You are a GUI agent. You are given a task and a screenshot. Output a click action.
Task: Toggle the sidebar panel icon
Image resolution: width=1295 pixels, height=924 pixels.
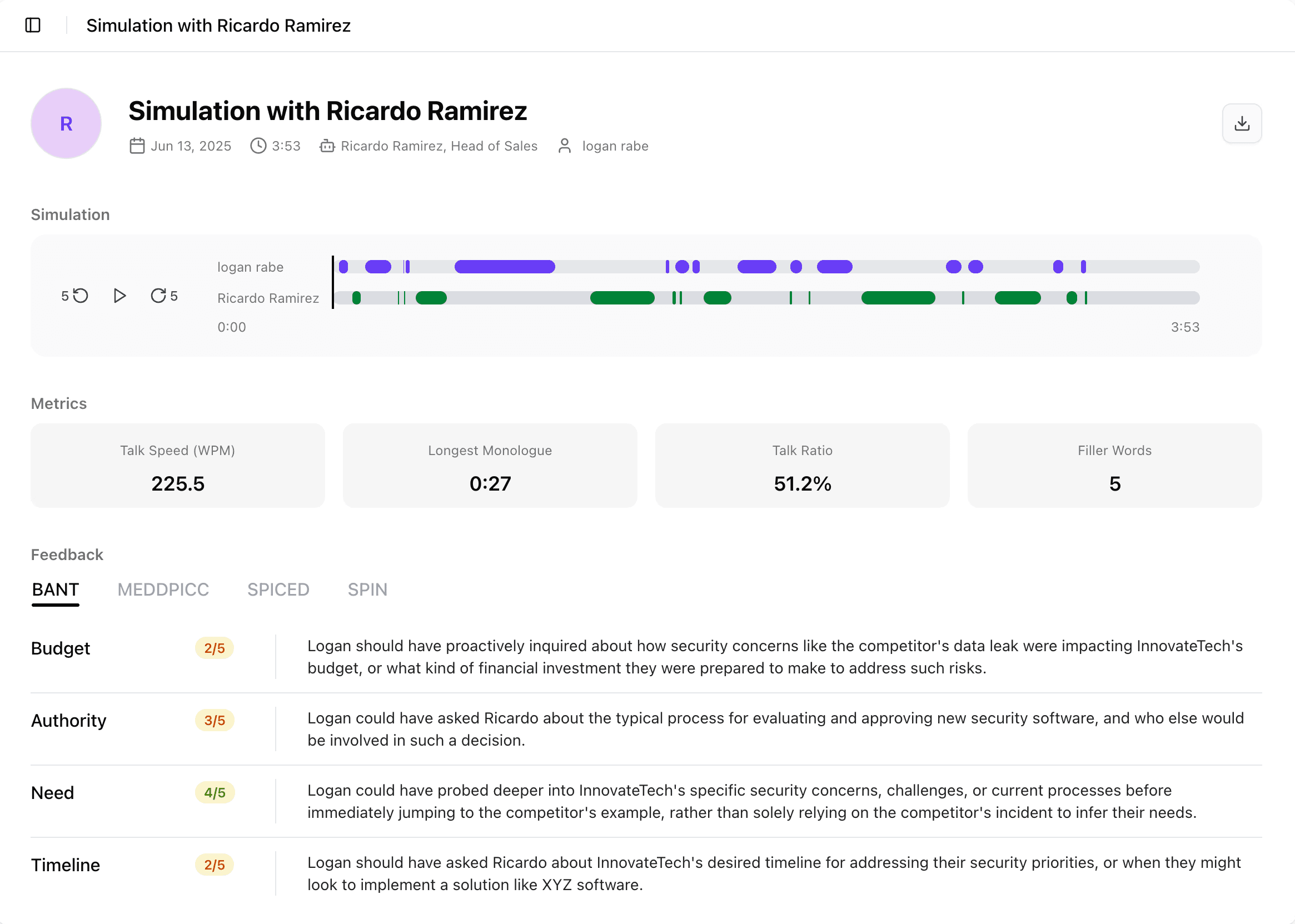[33, 26]
